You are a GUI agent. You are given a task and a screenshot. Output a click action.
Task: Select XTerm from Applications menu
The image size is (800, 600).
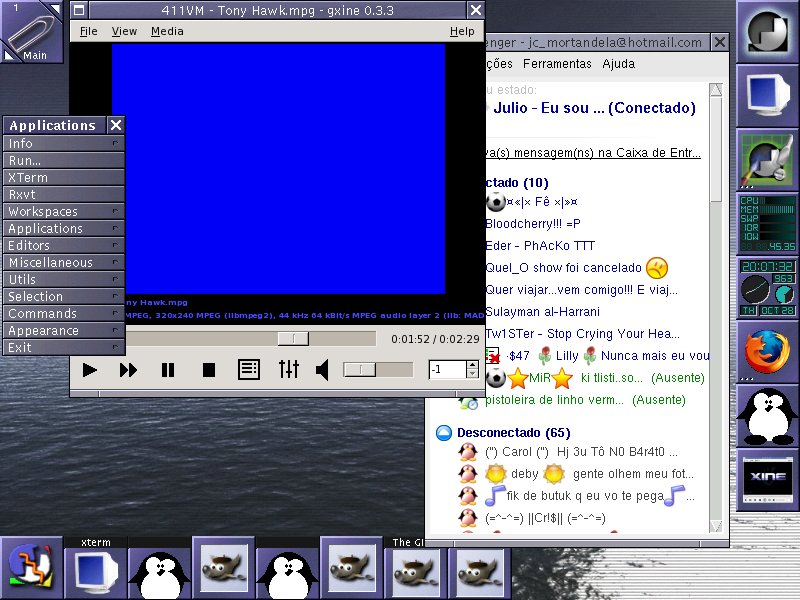point(63,178)
